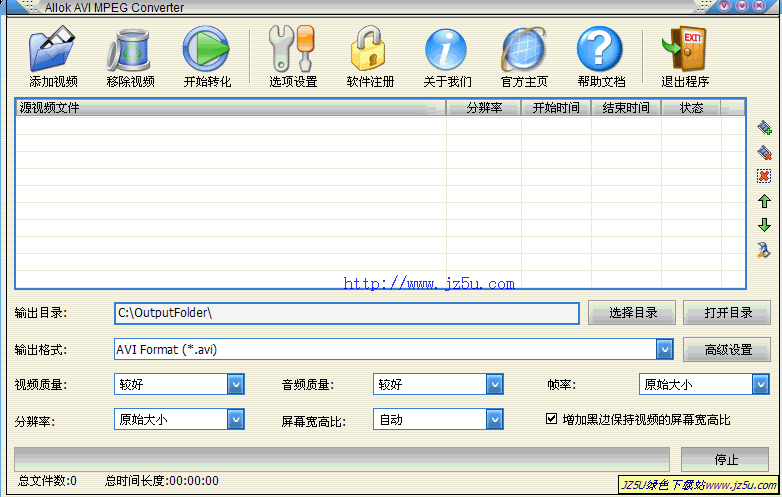Open the 输出格式 AVI Format dropdown

664,349
